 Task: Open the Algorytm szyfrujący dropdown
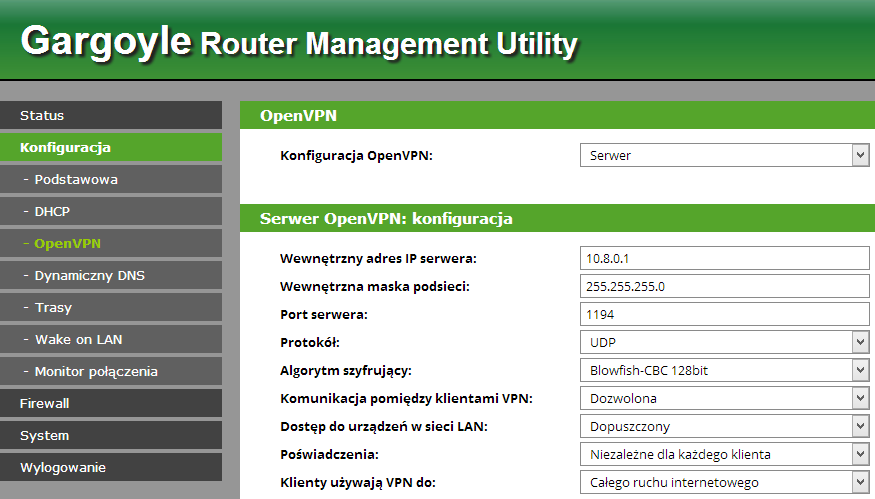724,370
